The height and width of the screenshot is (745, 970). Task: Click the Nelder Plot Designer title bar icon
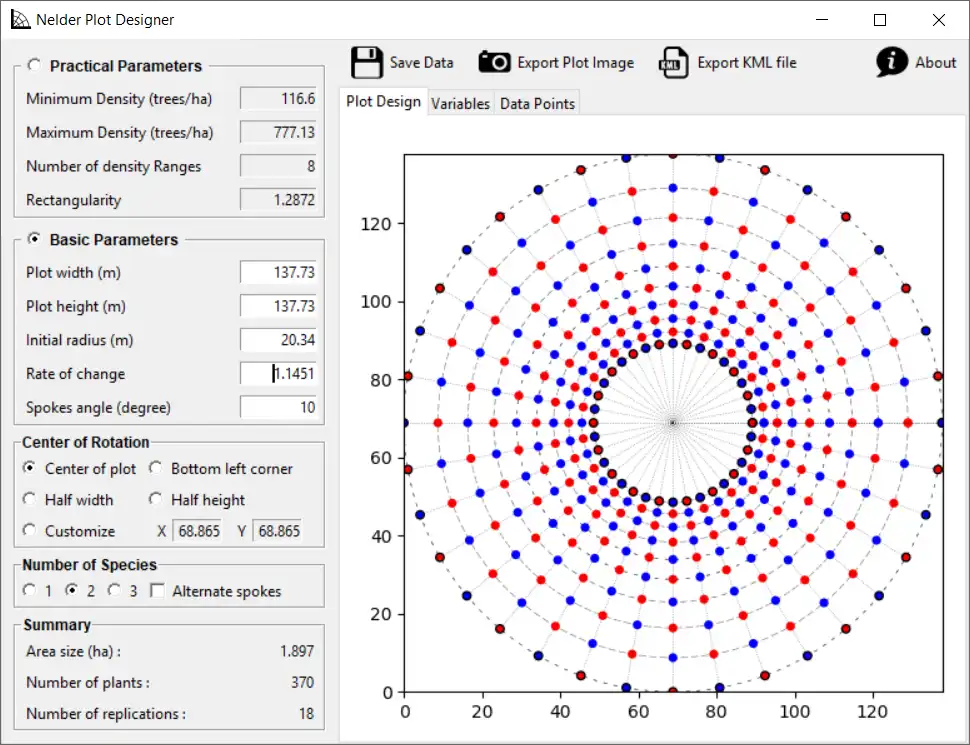coord(20,19)
